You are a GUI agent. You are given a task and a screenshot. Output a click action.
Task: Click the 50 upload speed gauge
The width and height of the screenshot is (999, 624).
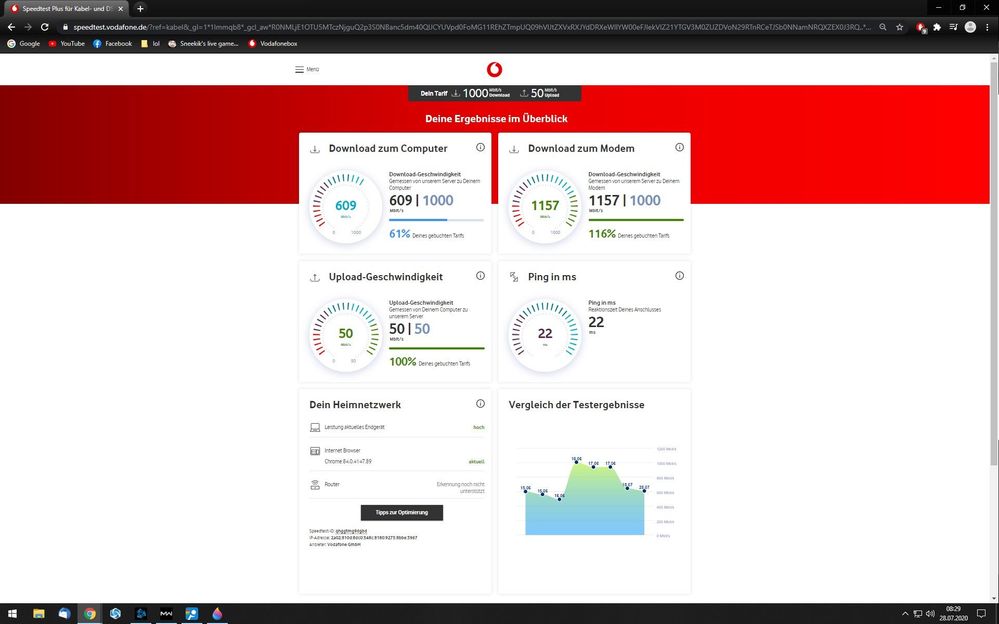point(346,334)
